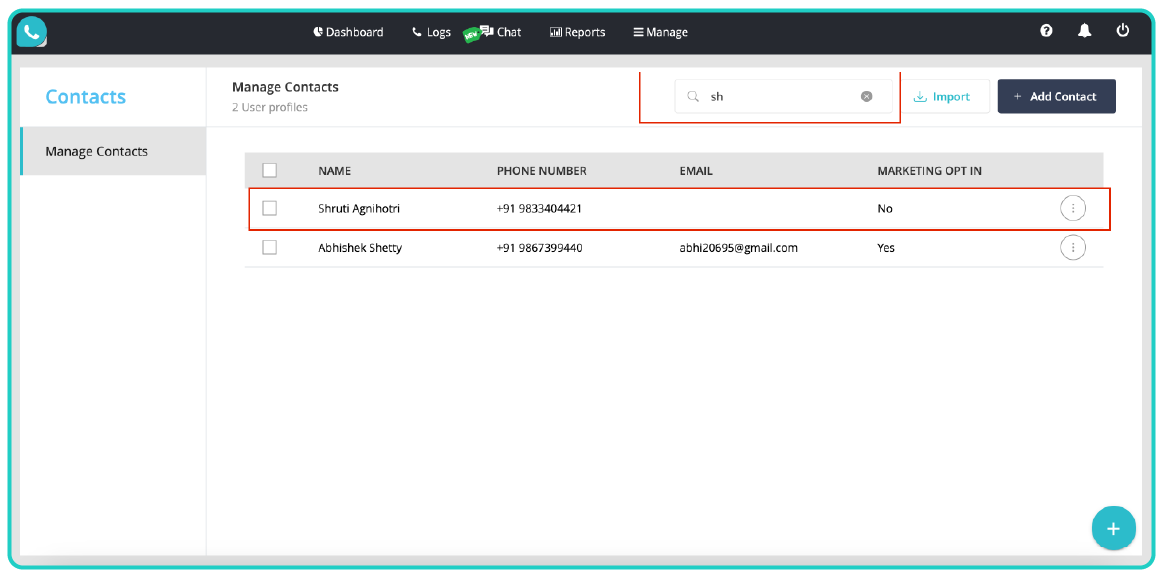The image size is (1163, 583).
Task: Toggle the select-all checkbox in header
Action: pos(270,171)
